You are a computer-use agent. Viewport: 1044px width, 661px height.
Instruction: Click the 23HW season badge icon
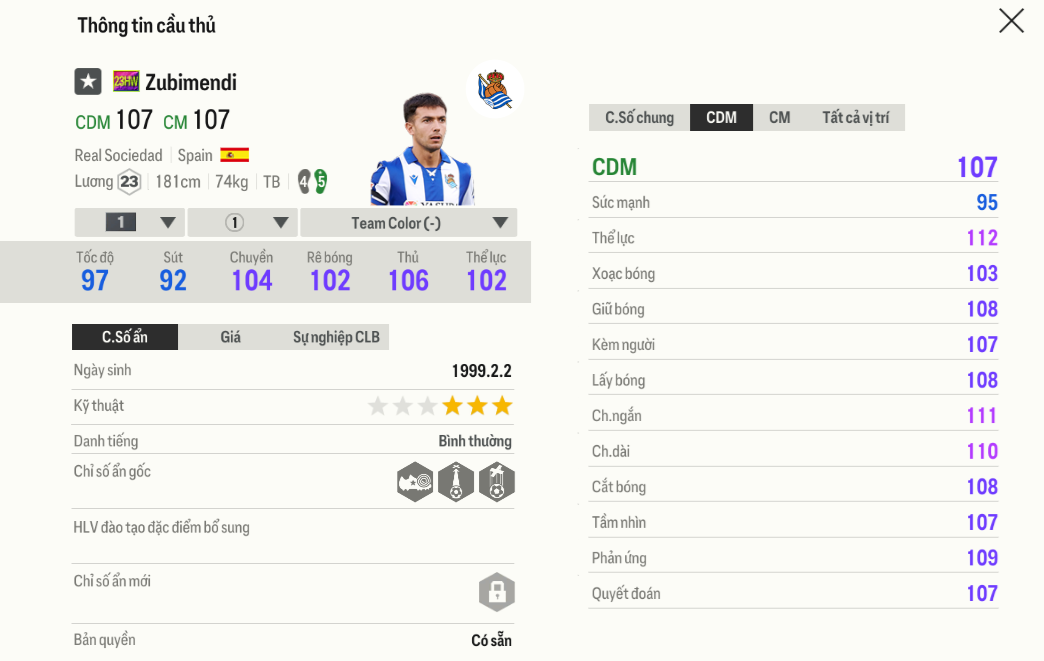pos(126,82)
